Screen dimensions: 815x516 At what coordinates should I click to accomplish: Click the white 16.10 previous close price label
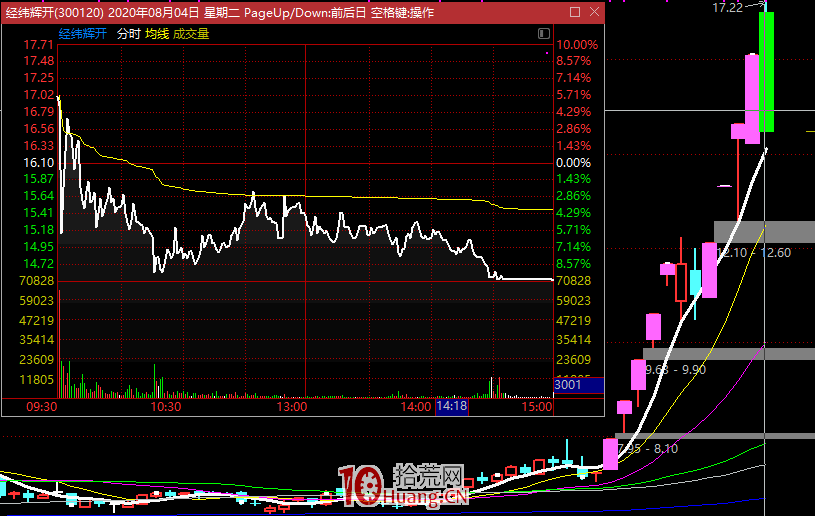click(37, 162)
